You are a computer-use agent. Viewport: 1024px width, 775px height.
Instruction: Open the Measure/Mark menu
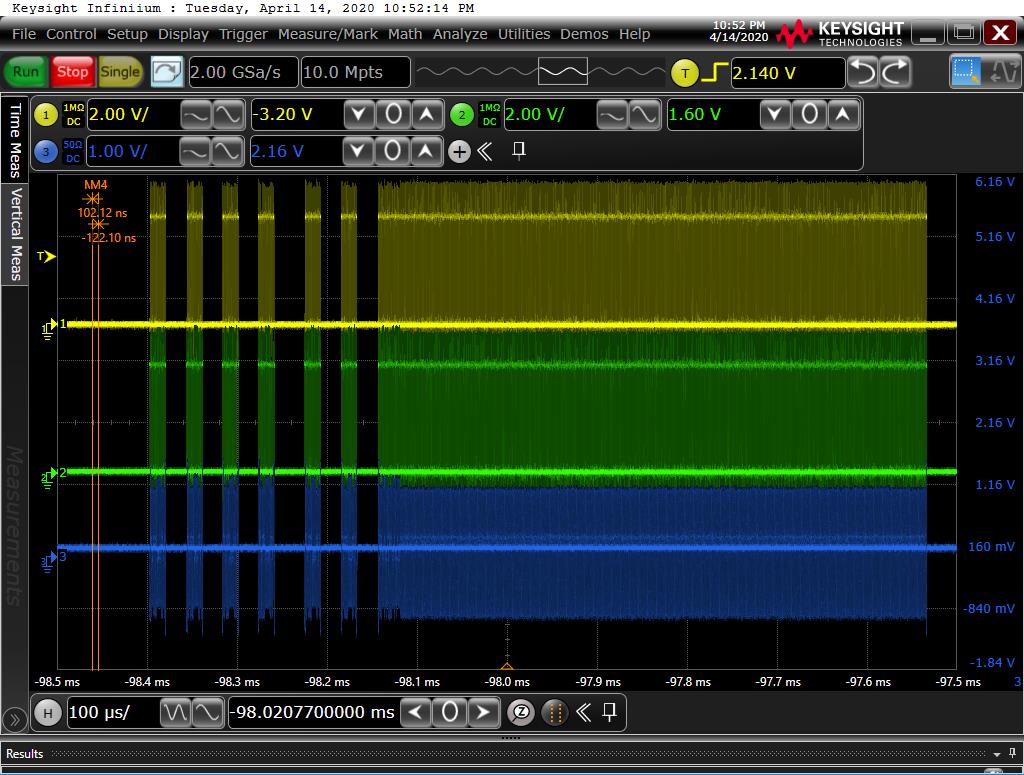point(327,34)
